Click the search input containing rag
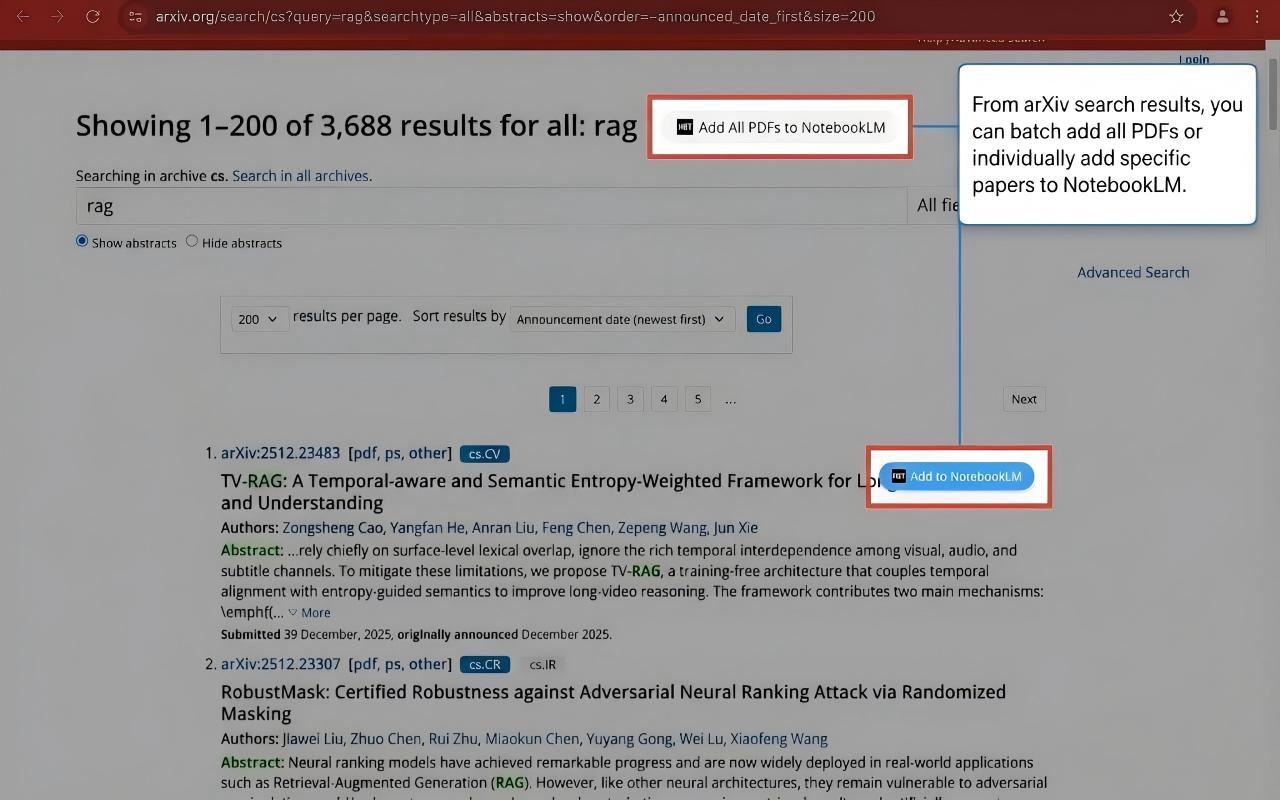 click(490, 206)
